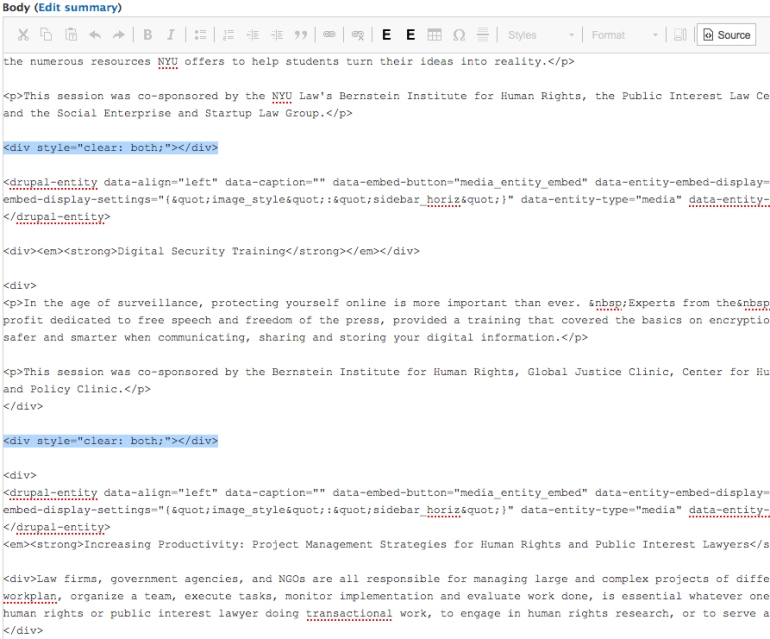This screenshot has width=770, height=639.
Task: Click 'This session was co-sponsored by the NYU Law's'
Action: tap(178, 96)
